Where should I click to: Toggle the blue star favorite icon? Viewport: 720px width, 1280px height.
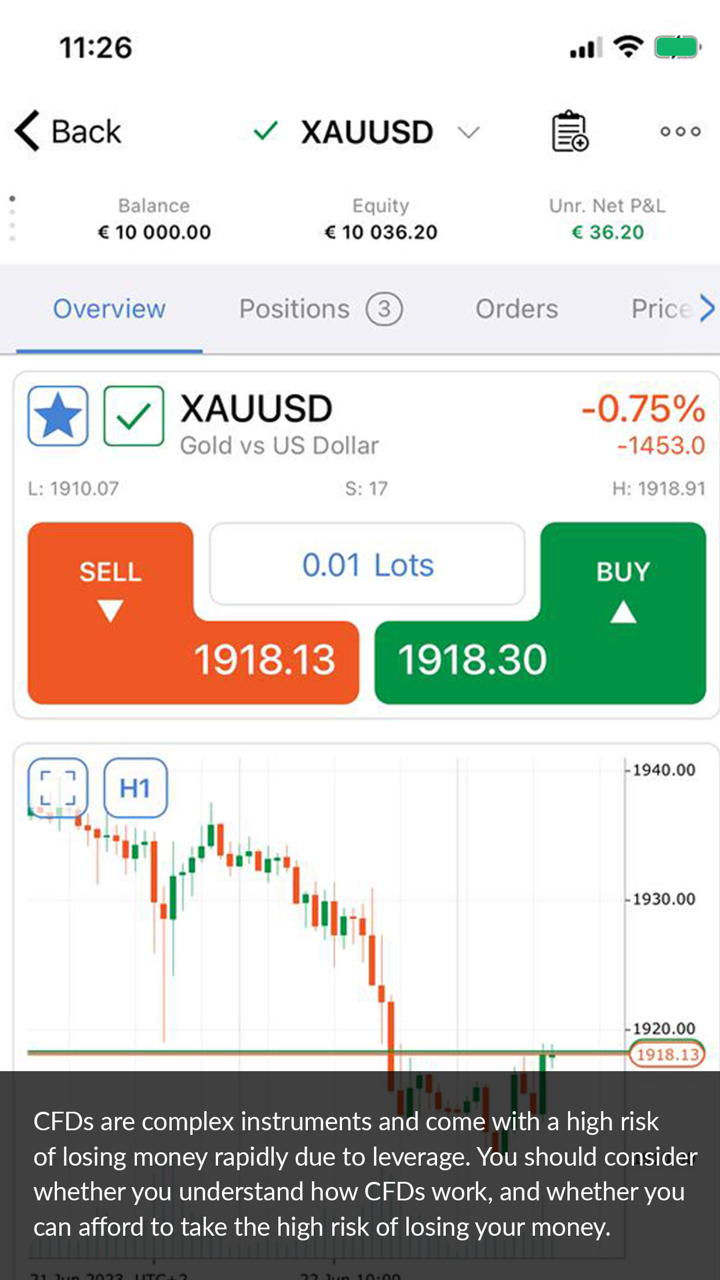(58, 416)
